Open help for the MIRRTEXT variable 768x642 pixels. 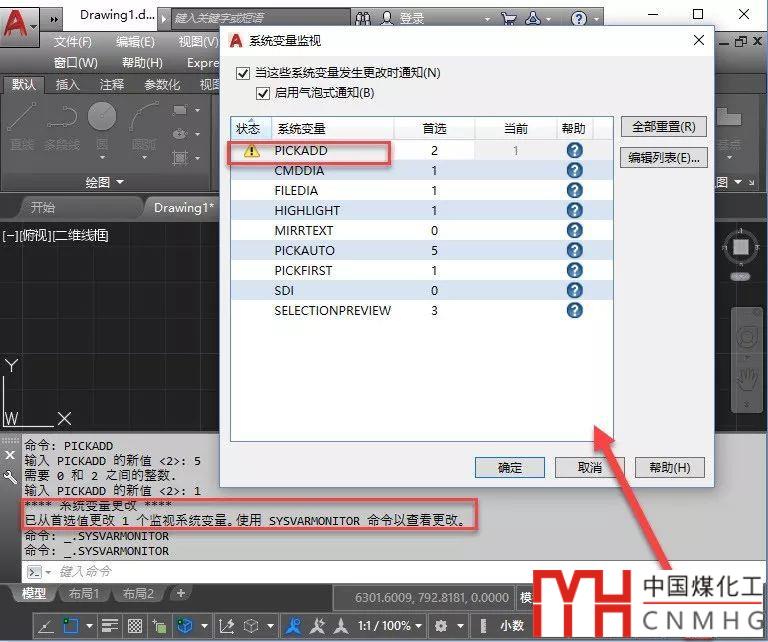574,231
